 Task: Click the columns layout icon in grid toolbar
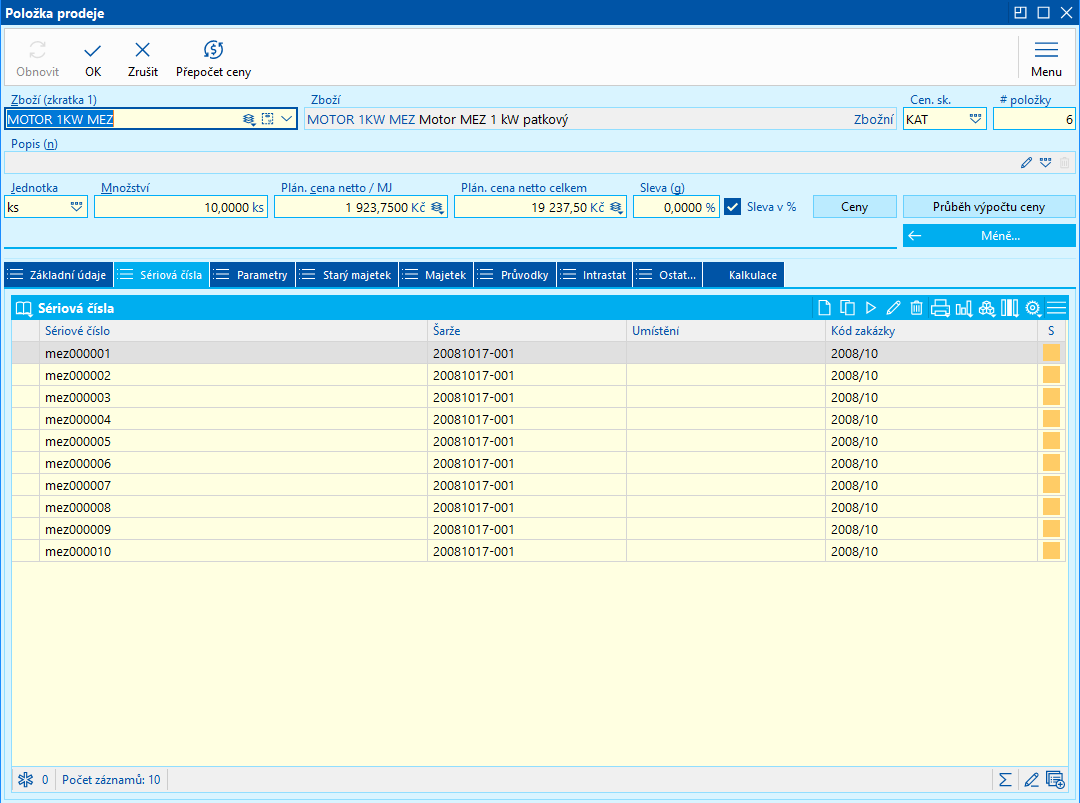point(1009,308)
